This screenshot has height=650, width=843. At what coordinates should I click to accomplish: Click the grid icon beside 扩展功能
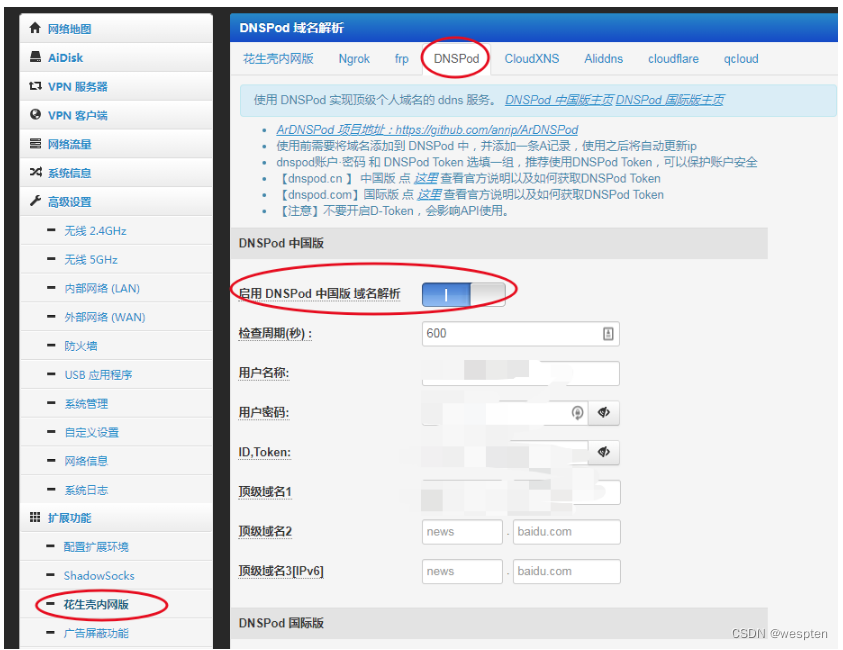pos(35,517)
